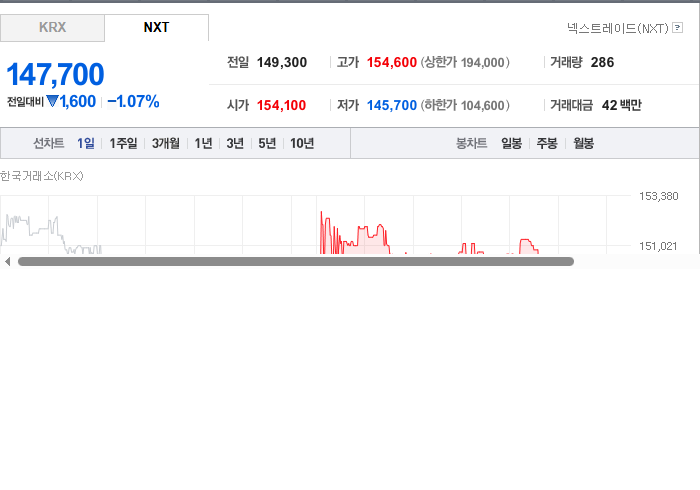Click the 151,021 chart axis label

click(658, 246)
